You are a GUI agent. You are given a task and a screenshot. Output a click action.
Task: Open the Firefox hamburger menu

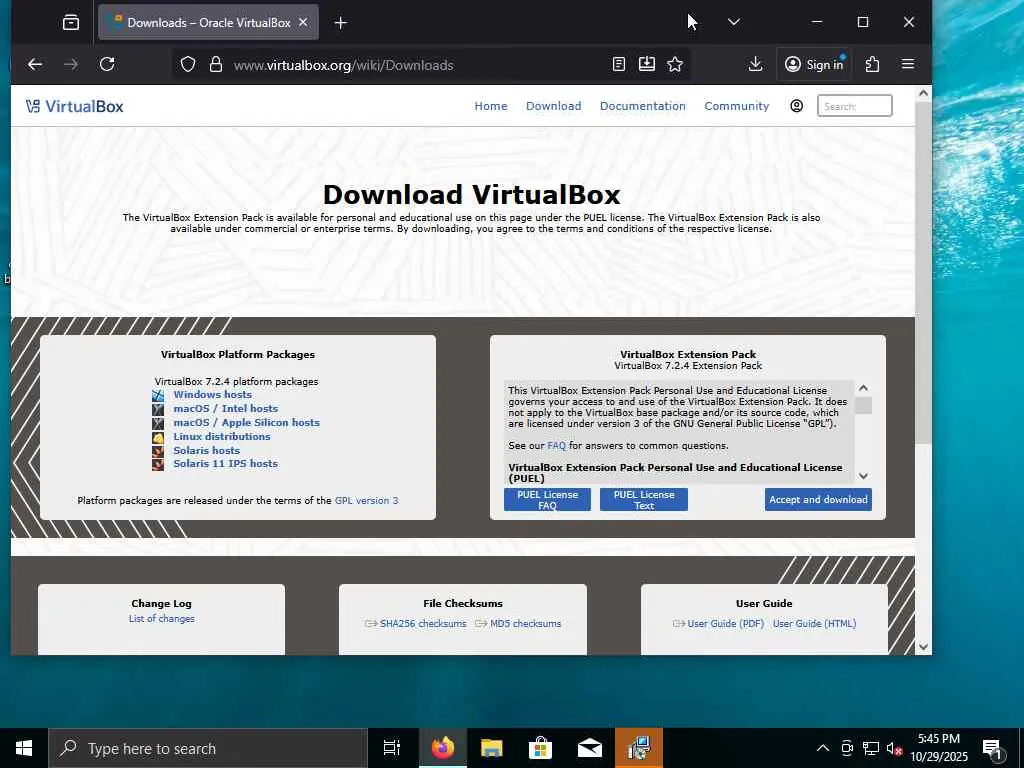(x=908, y=64)
